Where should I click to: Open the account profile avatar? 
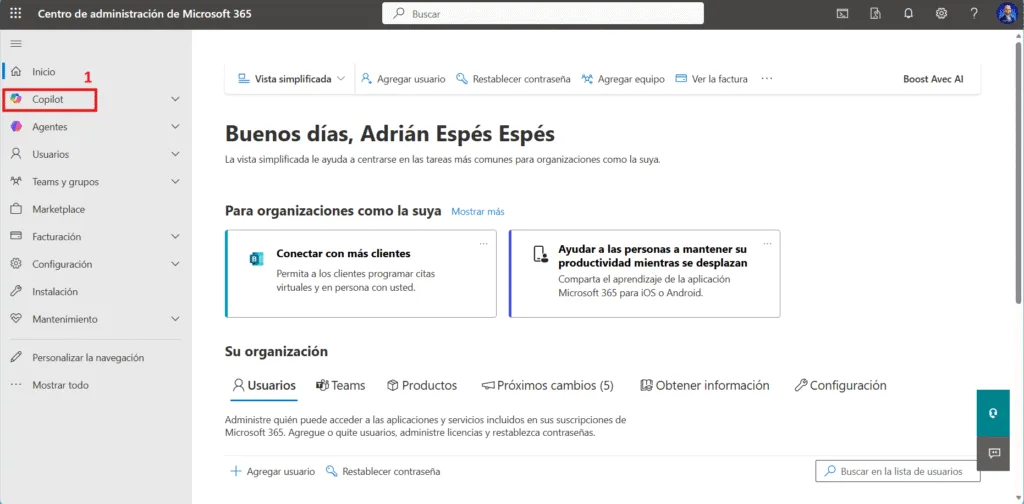(x=1007, y=14)
